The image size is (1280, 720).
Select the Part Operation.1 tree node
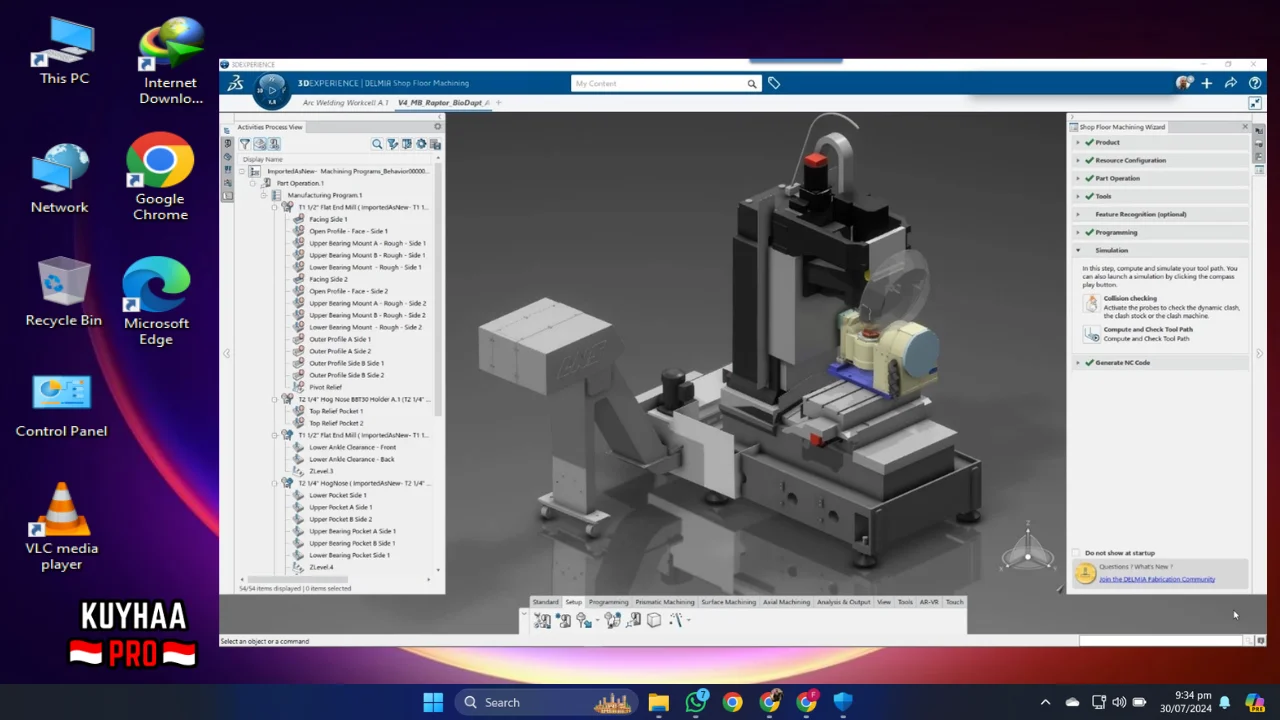pos(300,183)
